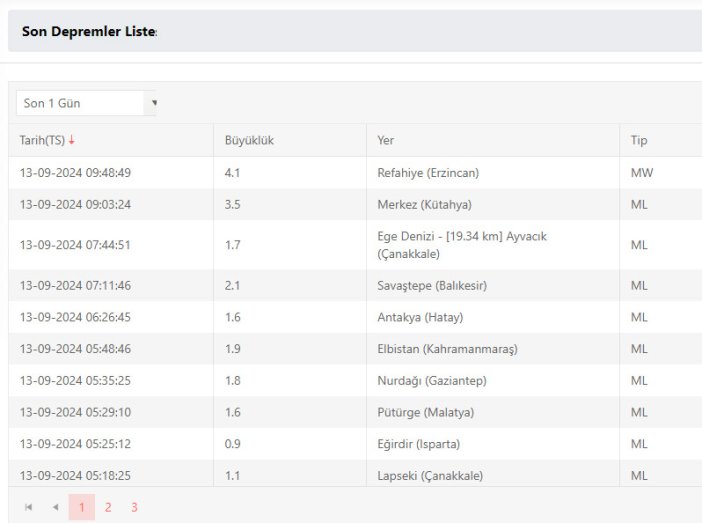Click Savaştepe (Balıkesir) row
The height and width of the screenshot is (523, 702).
pos(432,286)
